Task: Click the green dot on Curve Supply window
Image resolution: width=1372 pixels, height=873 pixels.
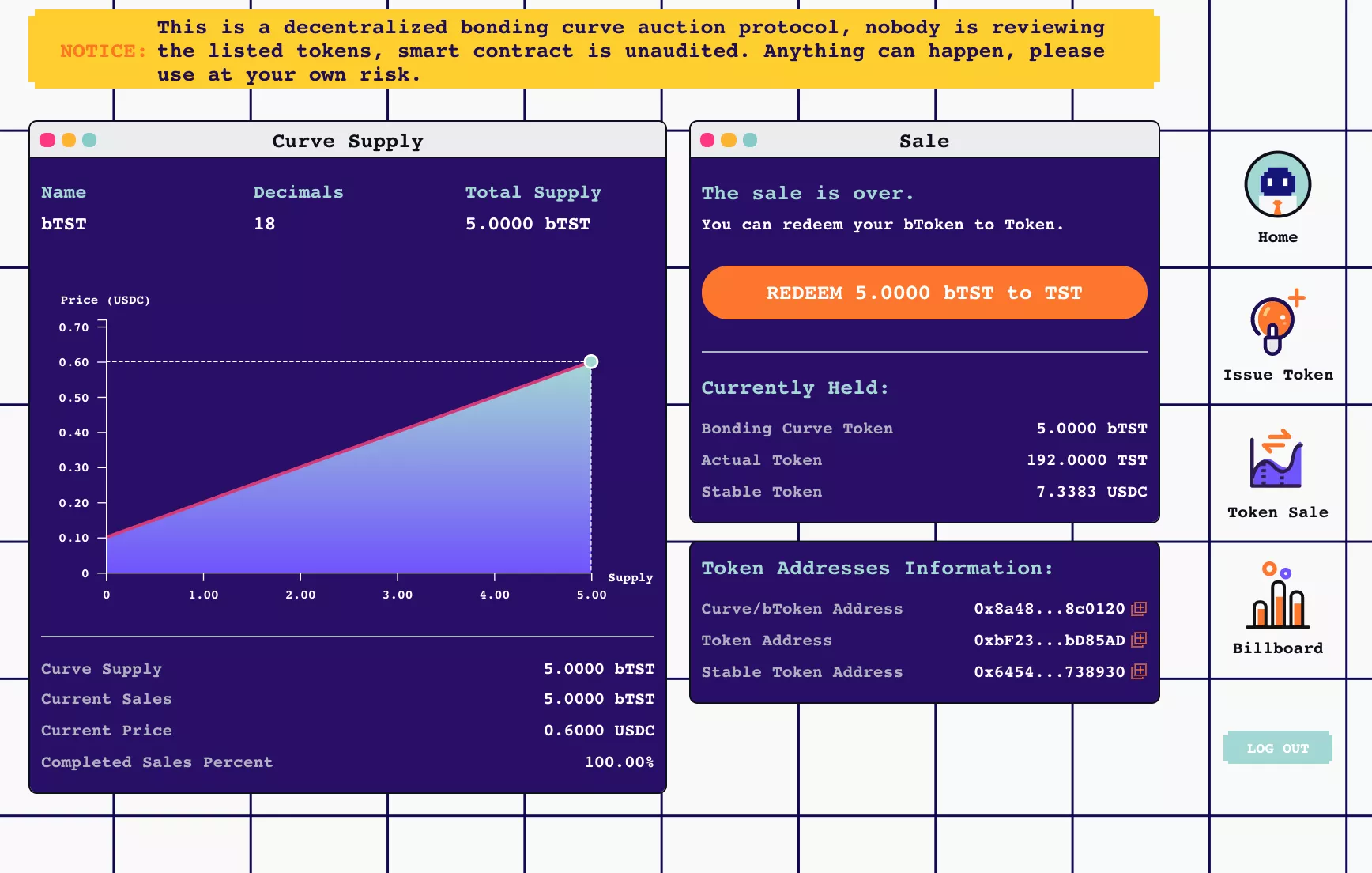Action: (89, 140)
